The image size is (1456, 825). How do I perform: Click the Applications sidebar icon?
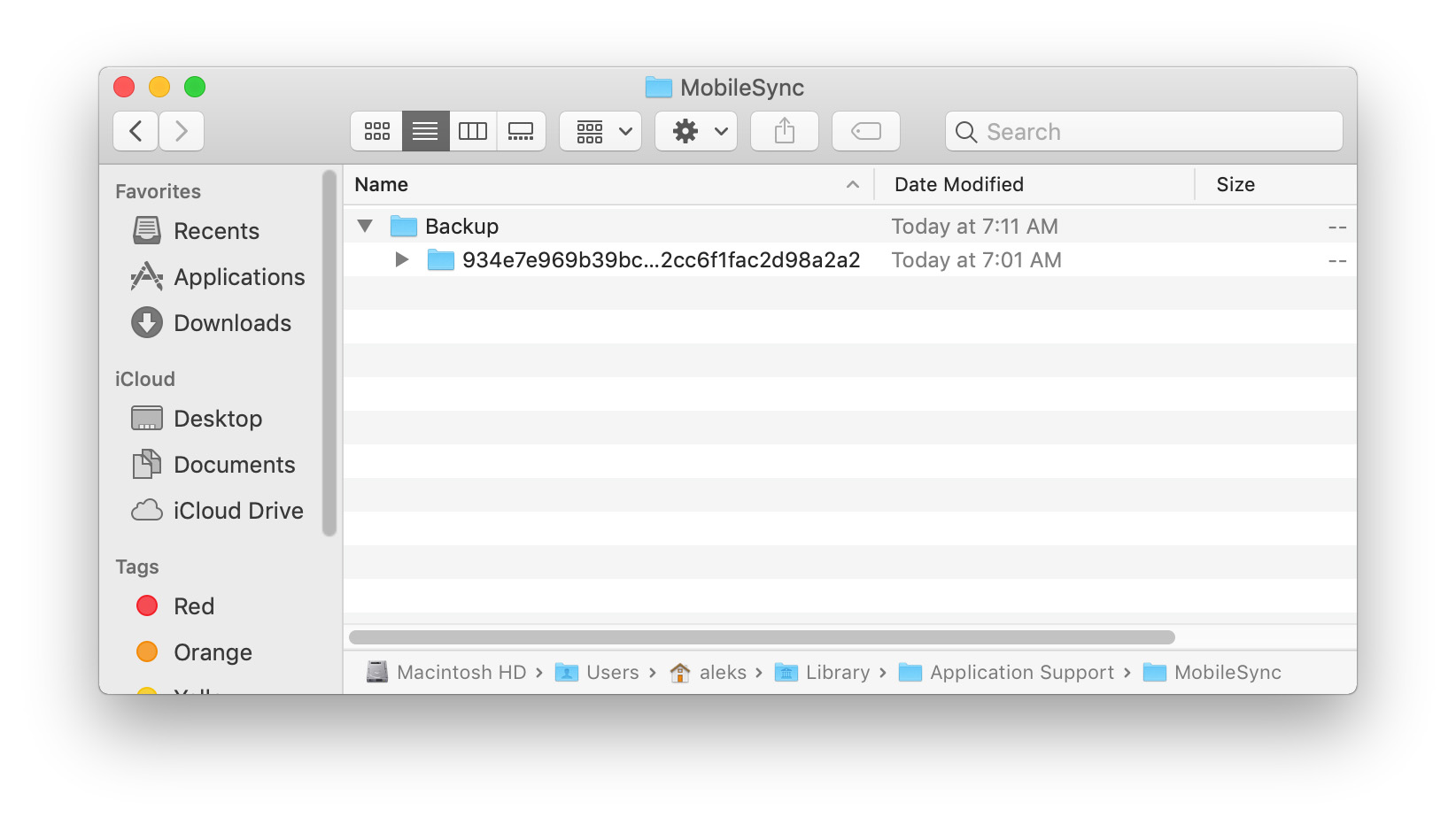147,276
